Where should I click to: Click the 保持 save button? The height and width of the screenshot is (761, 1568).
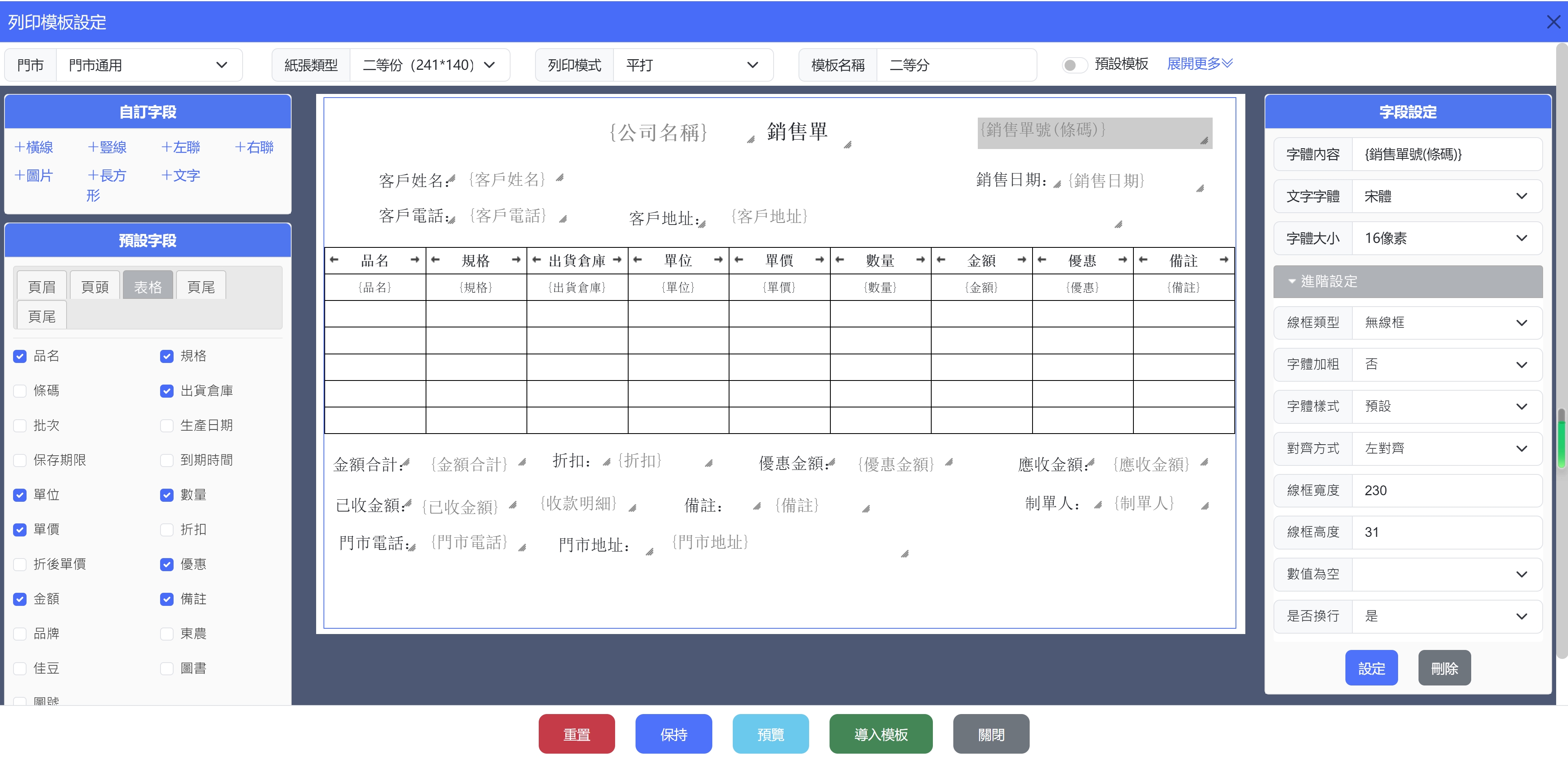(x=674, y=734)
